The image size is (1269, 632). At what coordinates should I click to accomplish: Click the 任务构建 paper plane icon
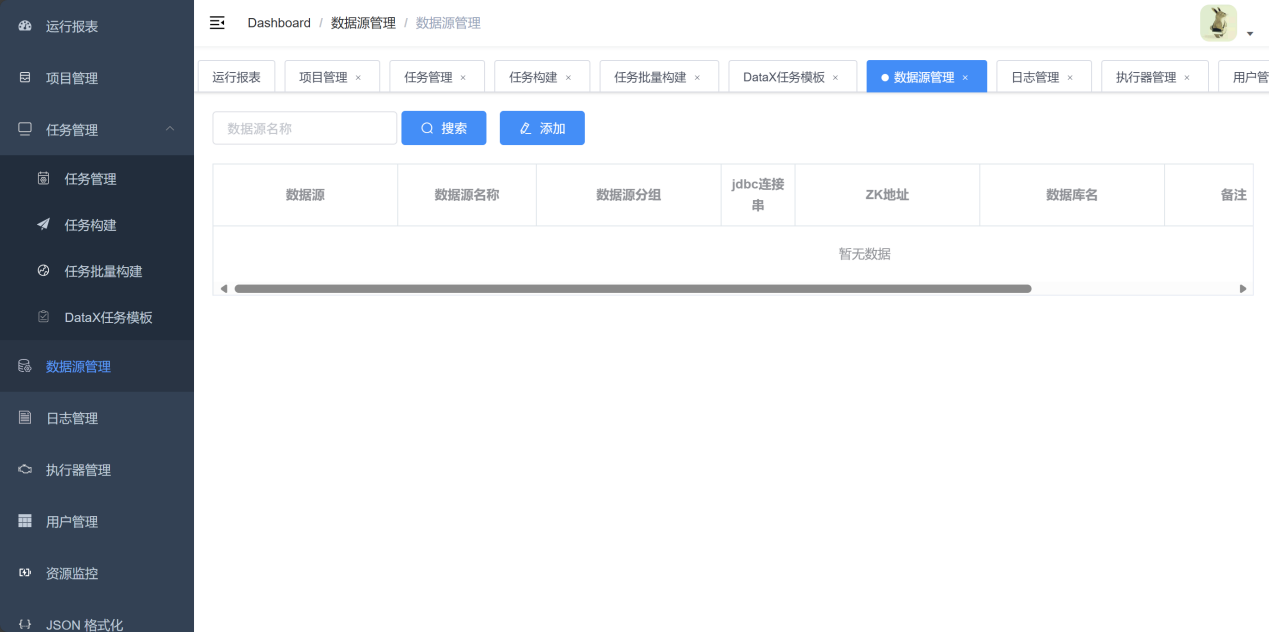[44, 225]
